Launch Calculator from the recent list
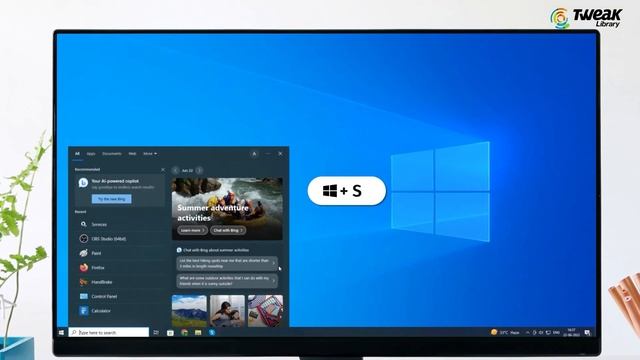The width and height of the screenshot is (640, 360). pyautogui.click(x=121, y=311)
